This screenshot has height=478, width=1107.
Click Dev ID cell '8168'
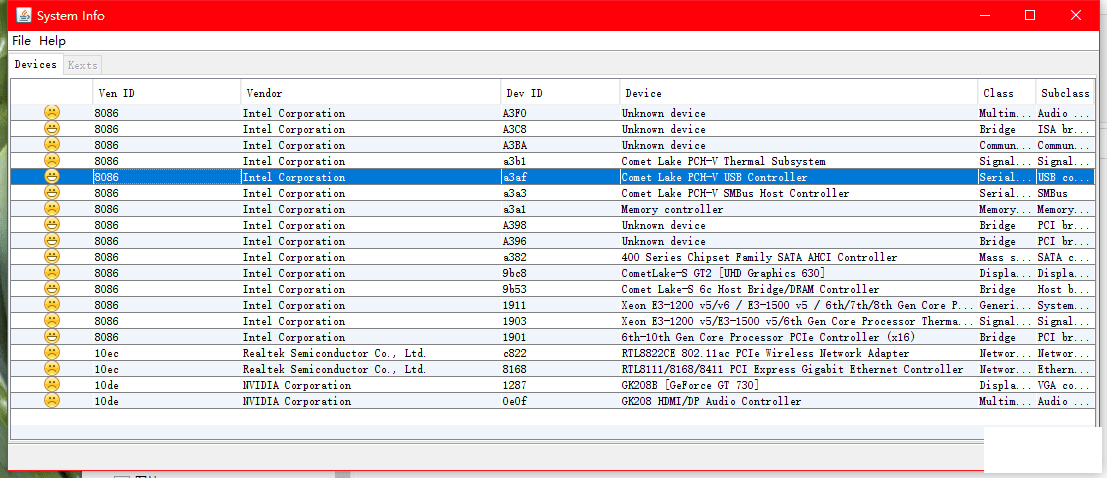[x=561, y=369]
